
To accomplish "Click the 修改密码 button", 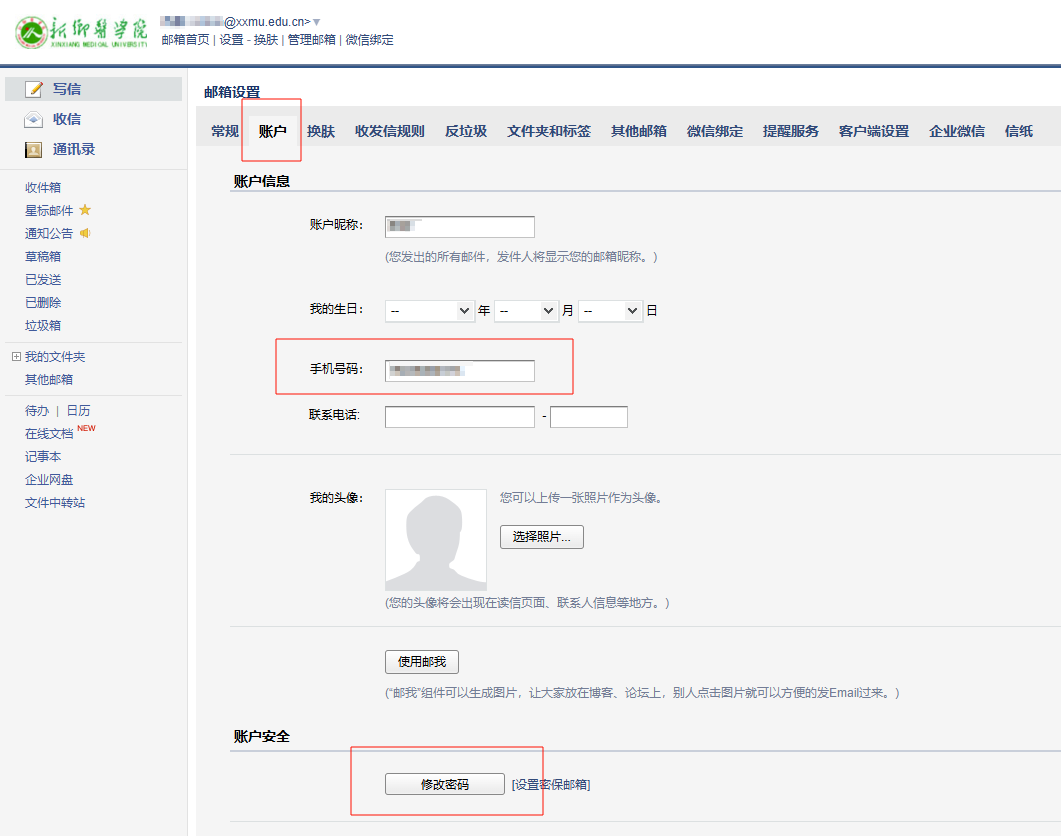I will [x=444, y=784].
